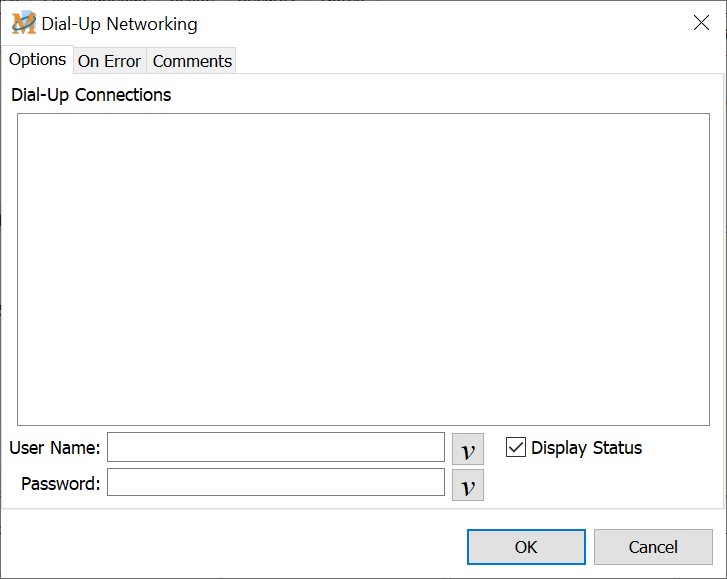The height and width of the screenshot is (579, 727).
Task: Focus the User Name text field
Action: coord(275,447)
